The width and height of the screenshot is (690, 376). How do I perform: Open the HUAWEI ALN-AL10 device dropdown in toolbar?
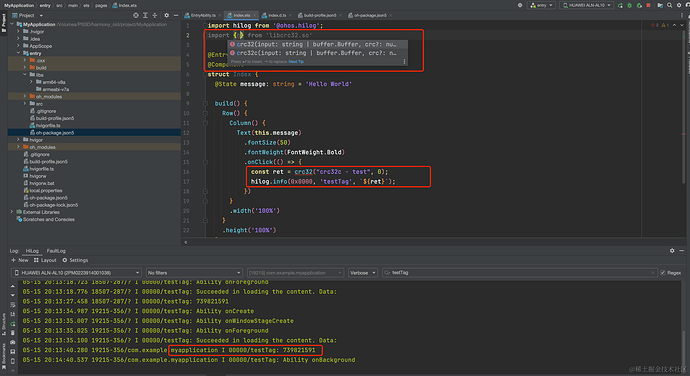pyautogui.click(x=587, y=5)
